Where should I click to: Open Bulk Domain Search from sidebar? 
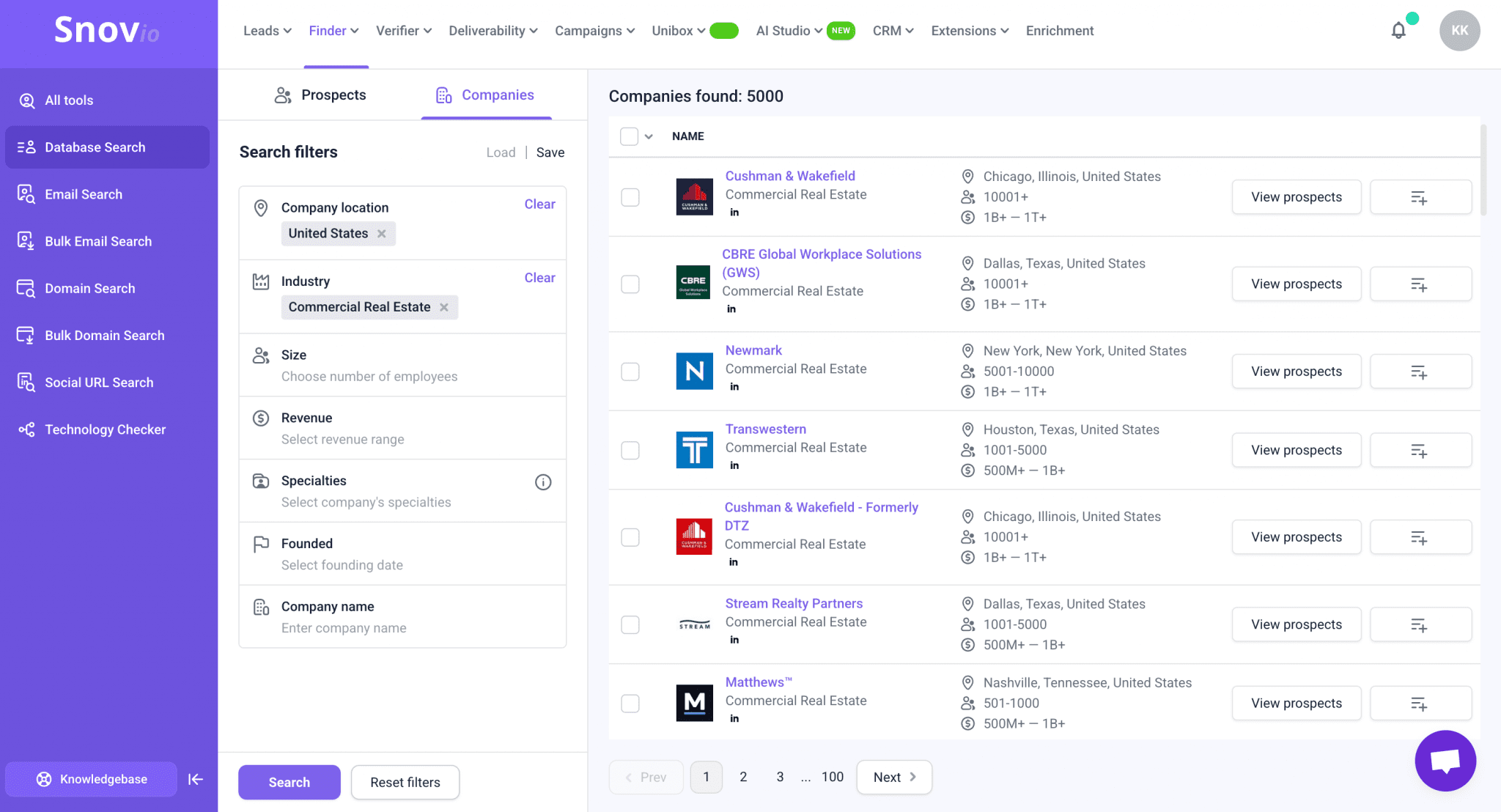(x=104, y=335)
